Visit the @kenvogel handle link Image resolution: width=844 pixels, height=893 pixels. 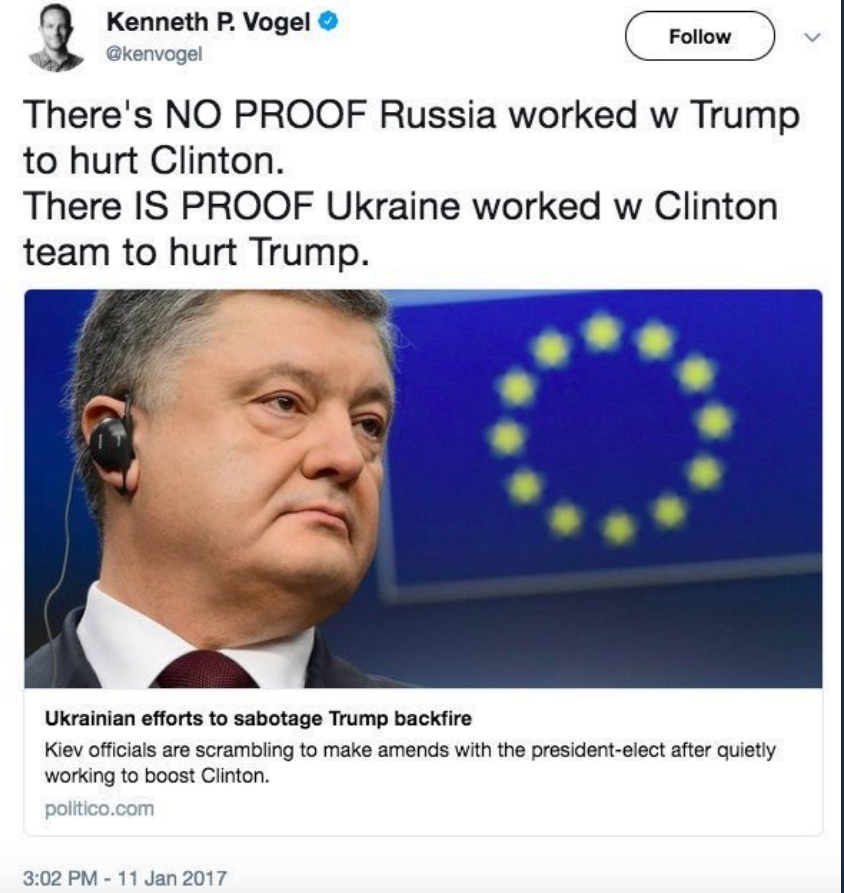click(x=154, y=55)
